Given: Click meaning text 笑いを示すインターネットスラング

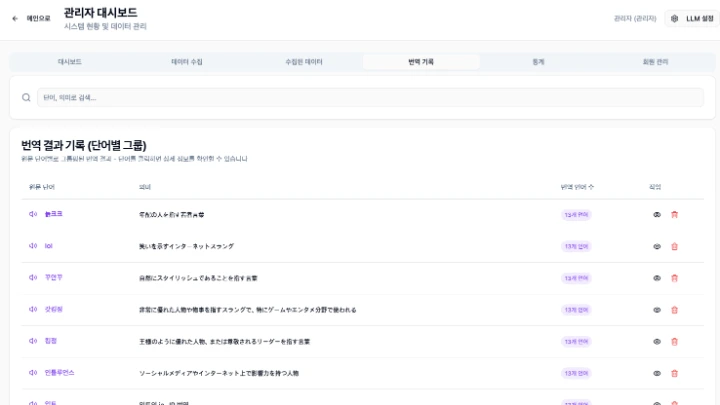Looking at the screenshot, I should (x=186, y=247).
